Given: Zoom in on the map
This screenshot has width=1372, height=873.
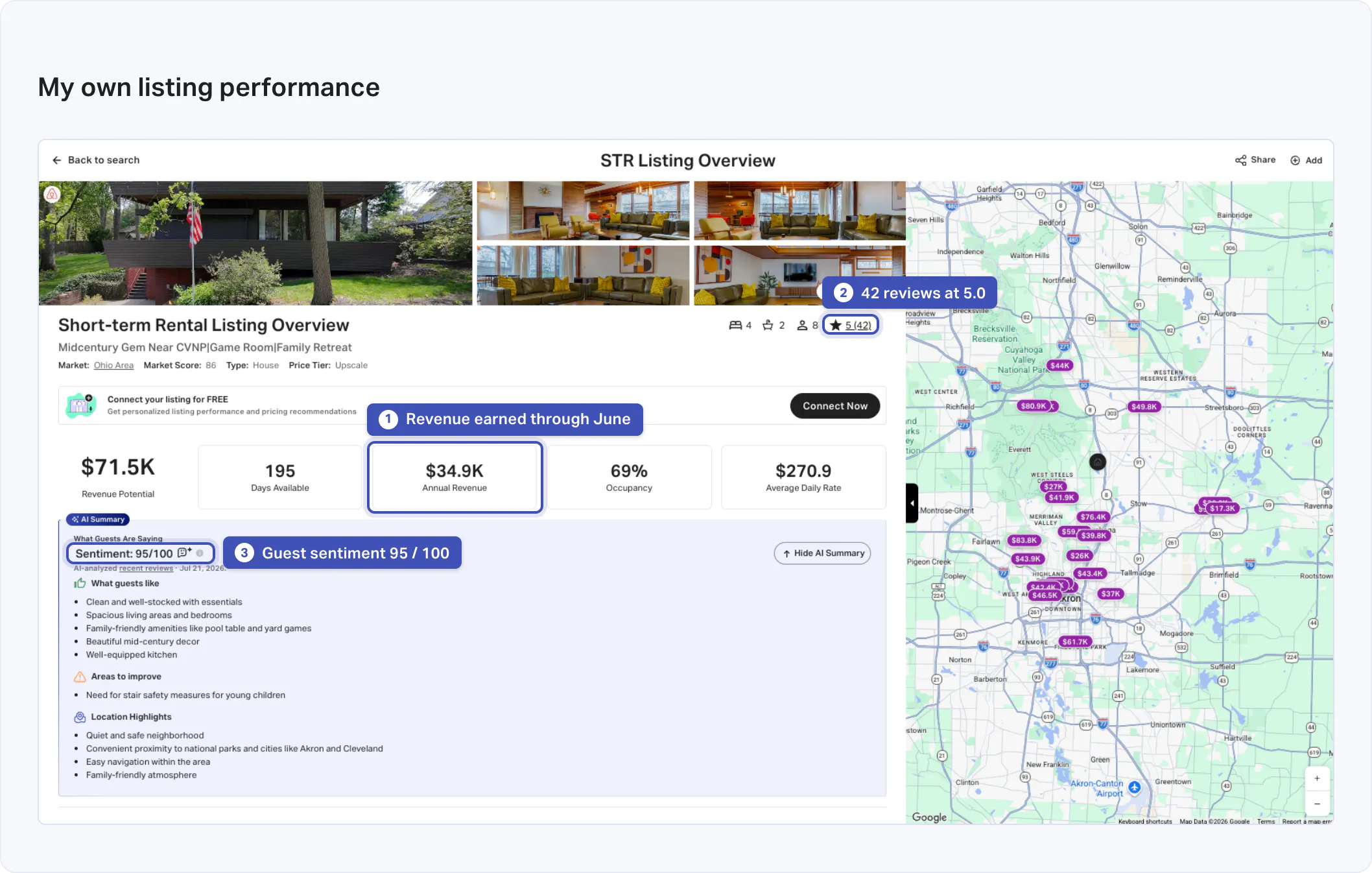Looking at the screenshot, I should click(x=1317, y=778).
